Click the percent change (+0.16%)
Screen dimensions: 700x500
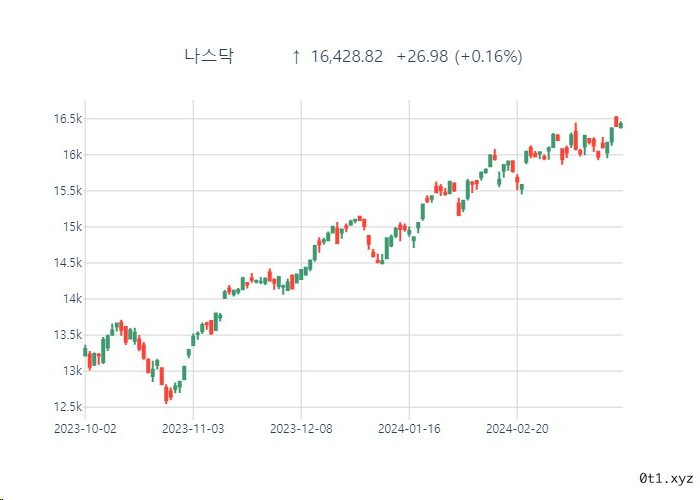488,57
